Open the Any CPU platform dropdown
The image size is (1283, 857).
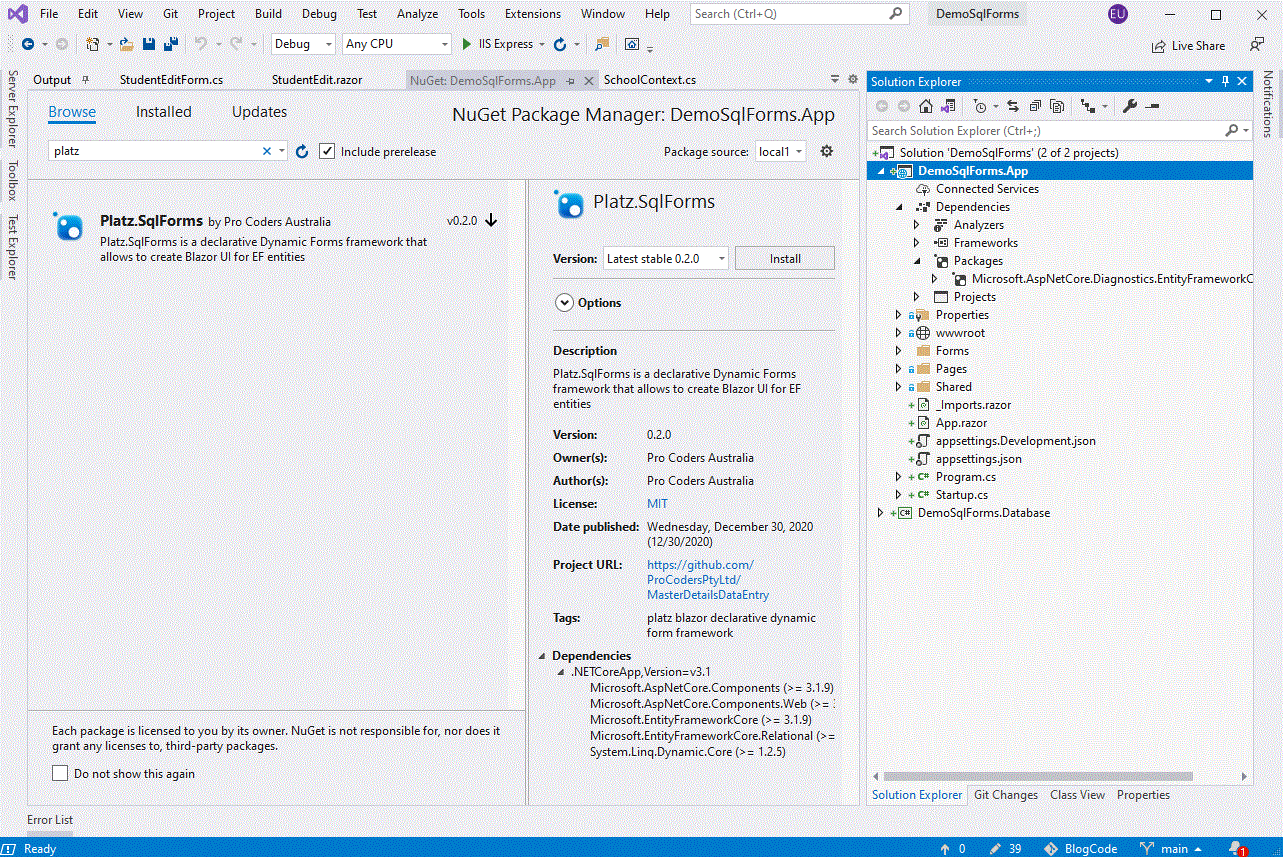point(396,44)
